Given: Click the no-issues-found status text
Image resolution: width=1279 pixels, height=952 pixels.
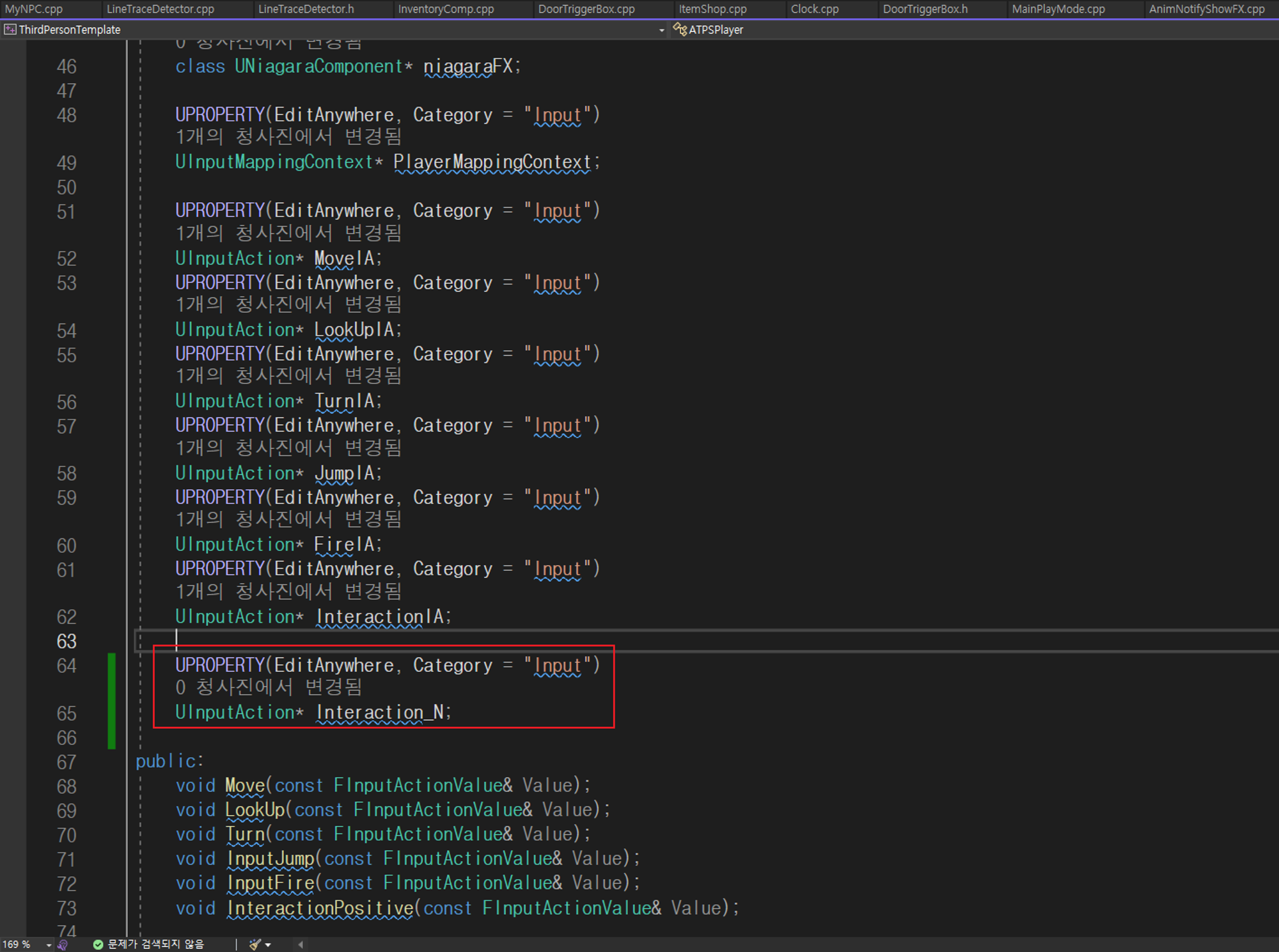Looking at the screenshot, I should (x=155, y=944).
